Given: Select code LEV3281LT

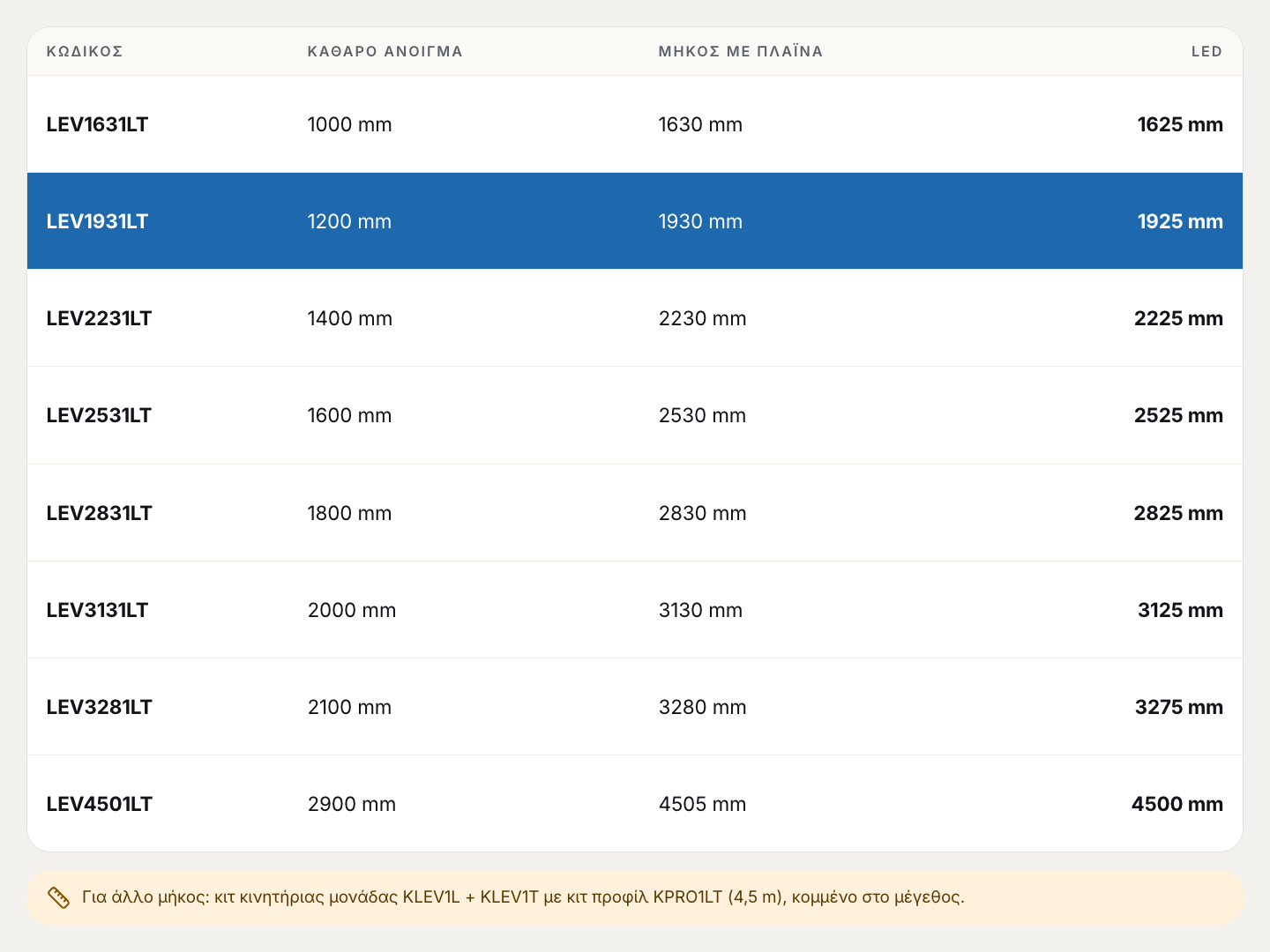Looking at the screenshot, I should [100, 707].
